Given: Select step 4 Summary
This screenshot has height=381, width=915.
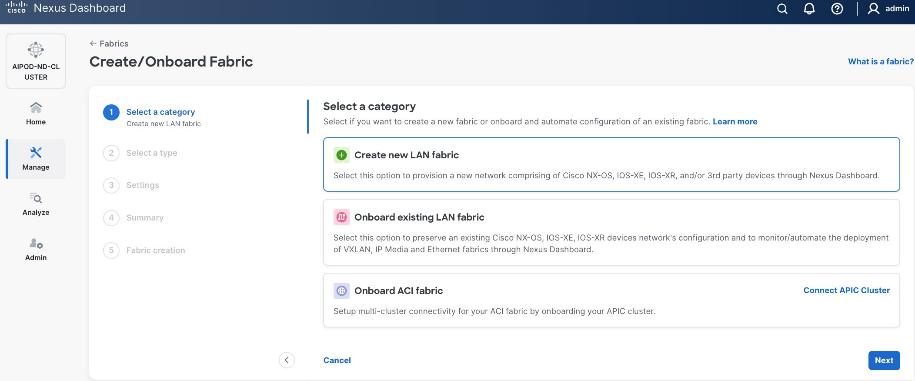Looking at the screenshot, I should pos(134,218).
